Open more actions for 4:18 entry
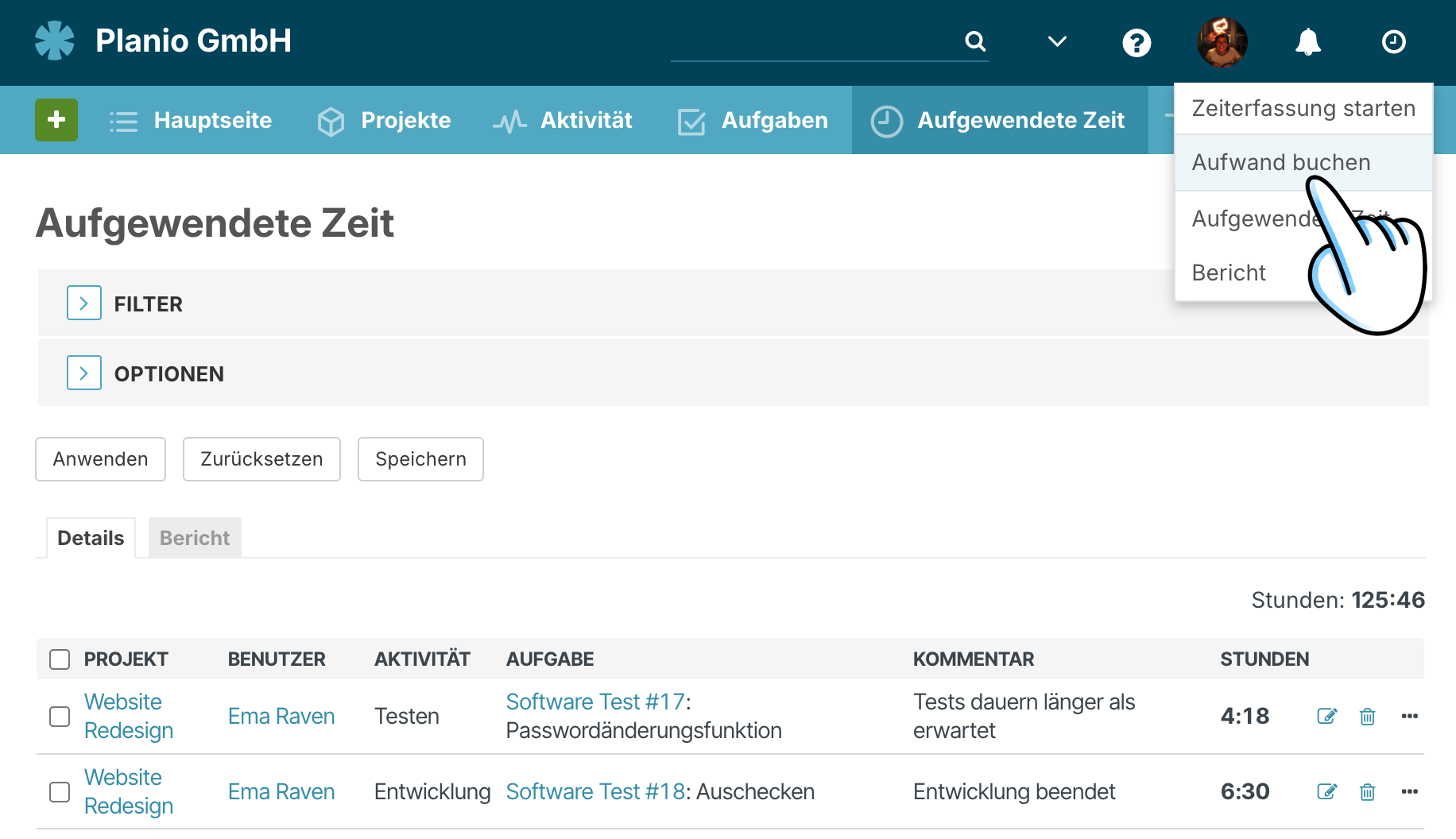This screenshot has width=1456, height=839. click(1410, 716)
